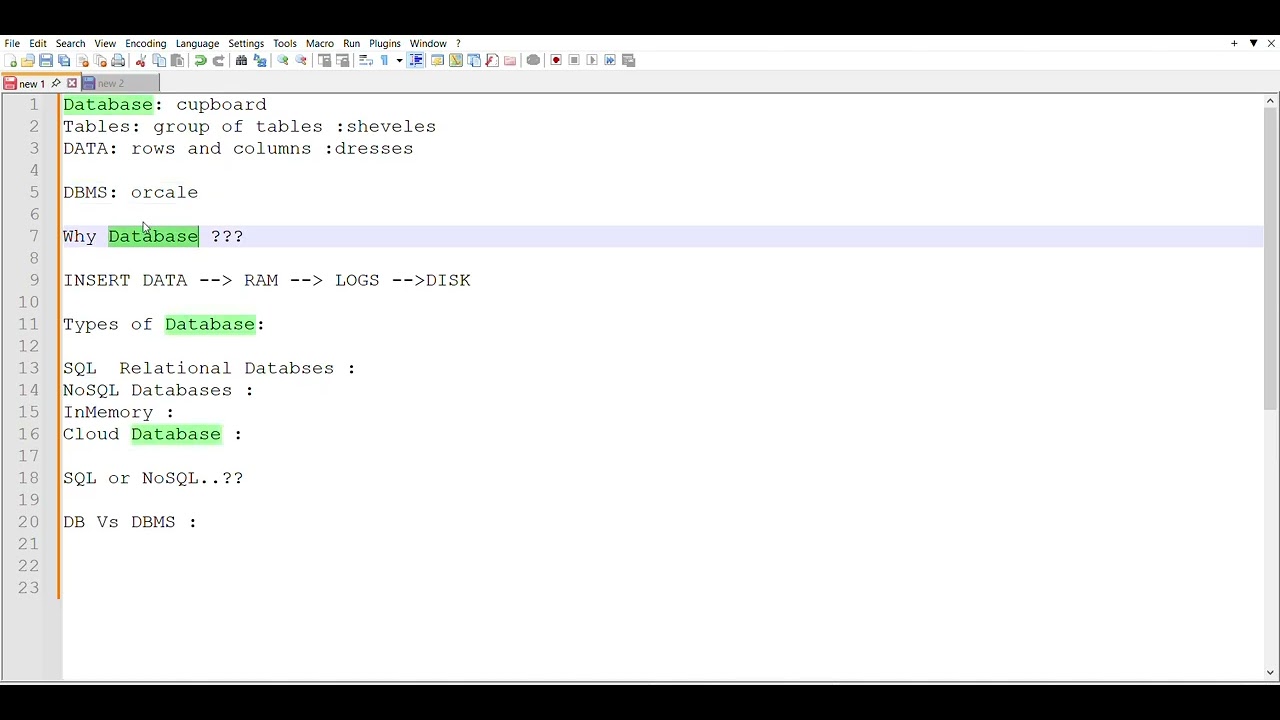Screen dimensions: 1280x720
Task: Open the Replace toolbar icon
Action: pos(260,60)
